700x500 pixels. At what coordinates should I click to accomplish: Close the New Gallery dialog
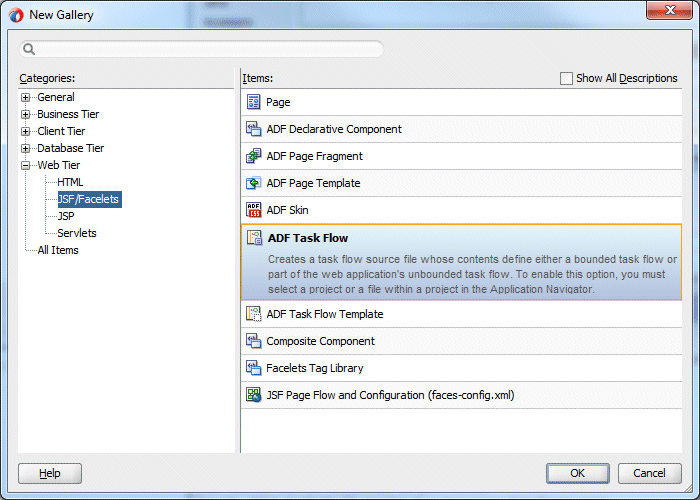(x=669, y=10)
